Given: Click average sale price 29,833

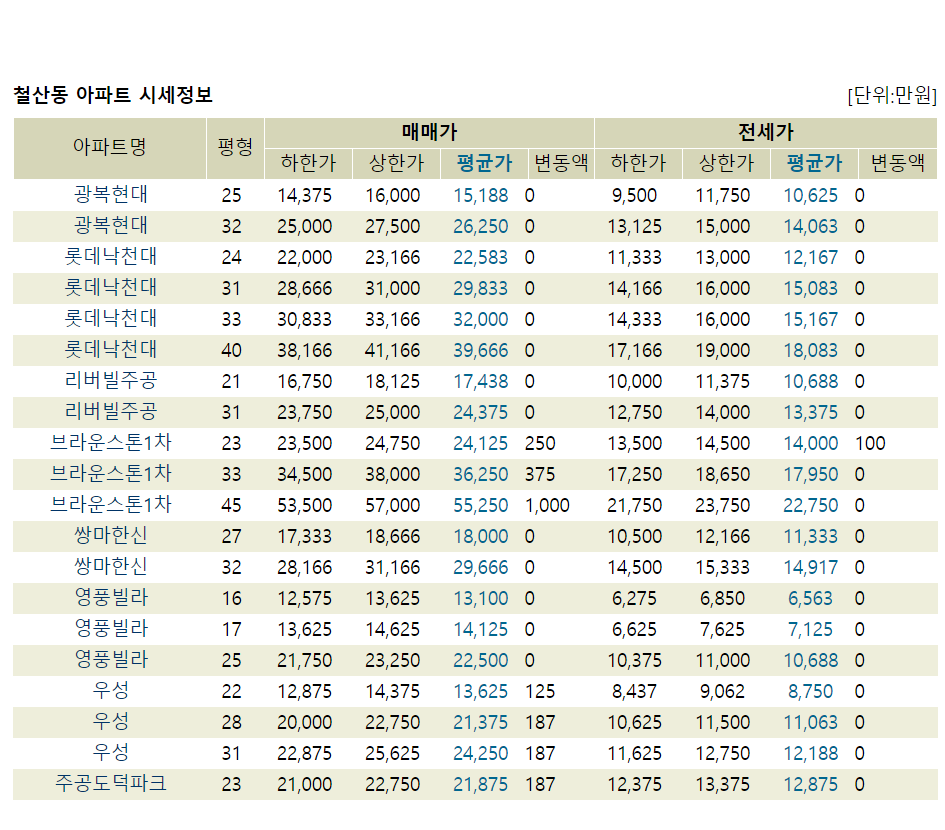Looking at the screenshot, I should click(x=480, y=289).
